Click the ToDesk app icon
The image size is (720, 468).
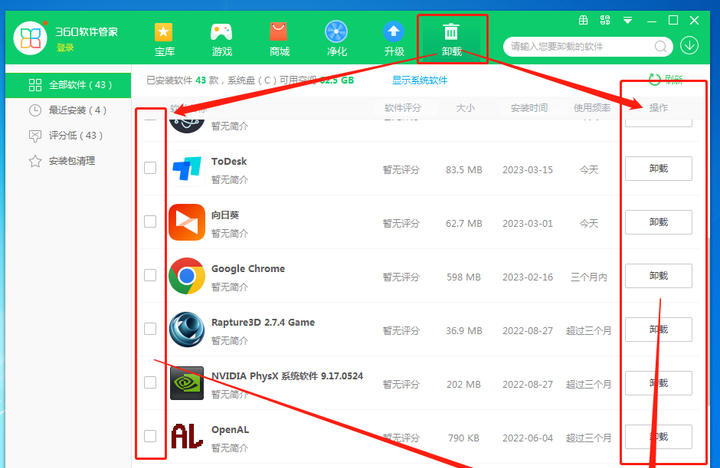(x=186, y=169)
